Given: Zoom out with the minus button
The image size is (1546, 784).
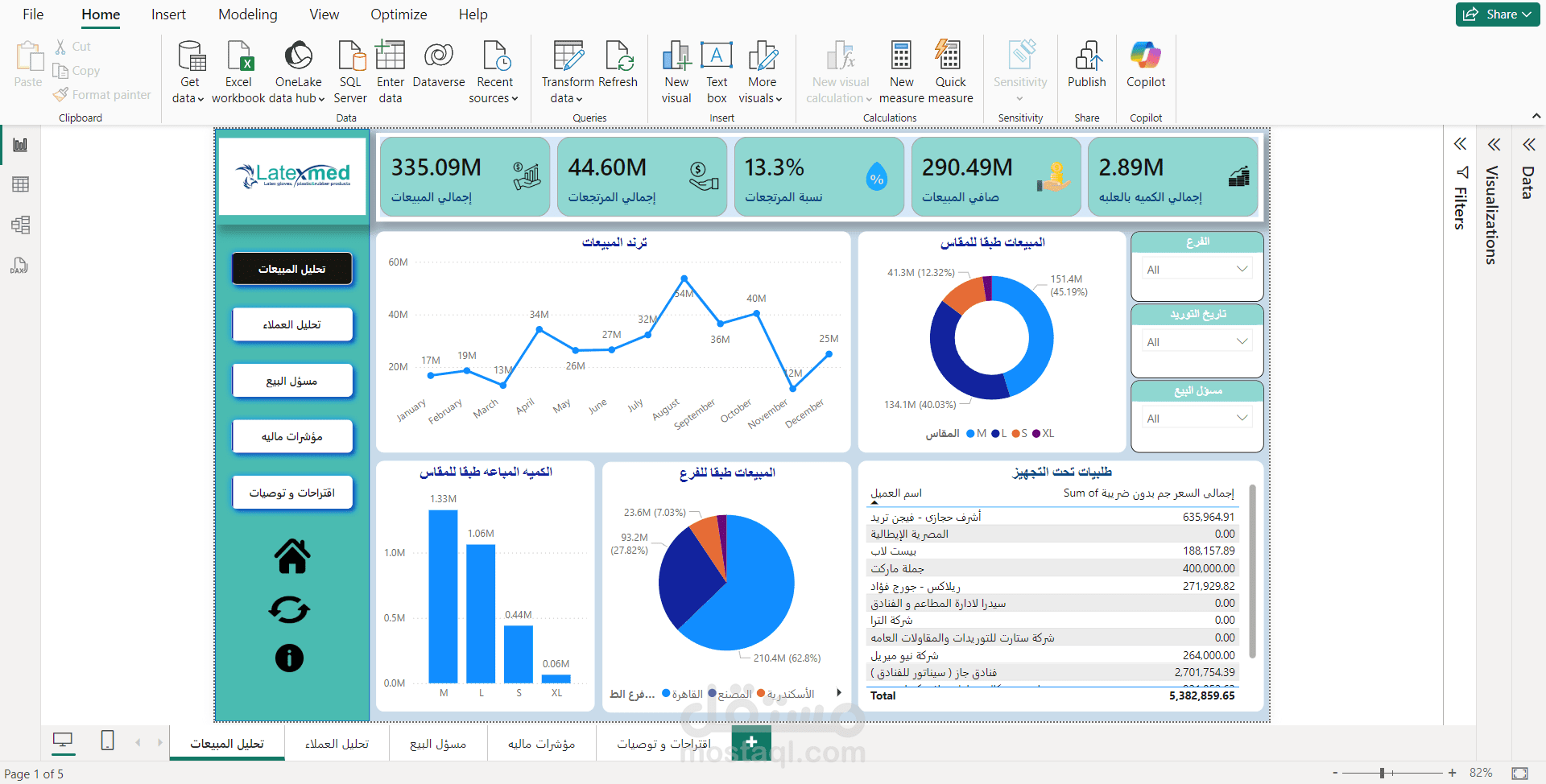Looking at the screenshot, I should click(x=1335, y=773).
